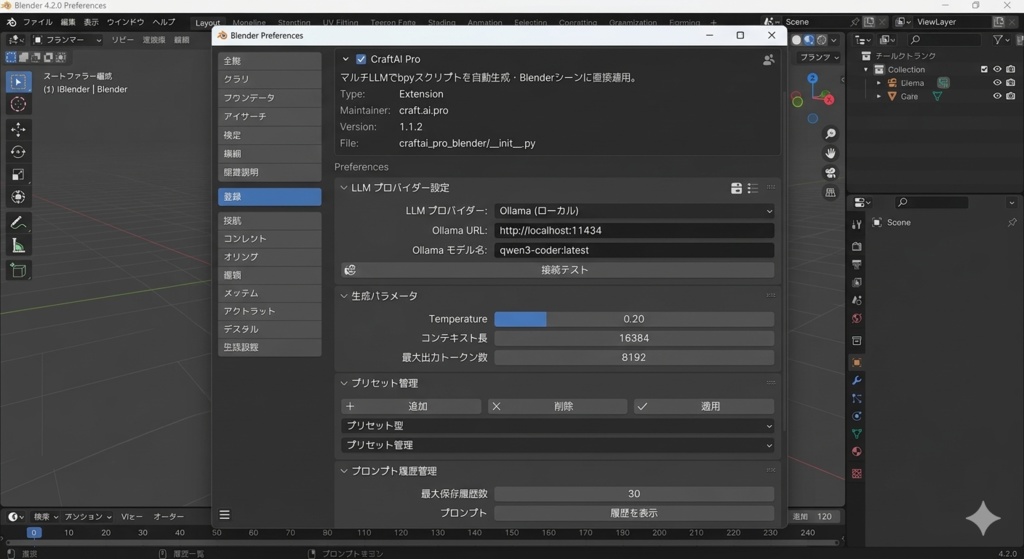
Task: Click the Blender logo menu icon
Action: [x=11, y=22]
